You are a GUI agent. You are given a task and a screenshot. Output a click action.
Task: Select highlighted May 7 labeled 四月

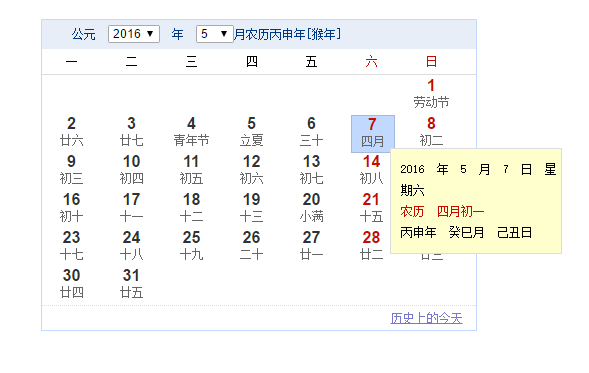373,134
